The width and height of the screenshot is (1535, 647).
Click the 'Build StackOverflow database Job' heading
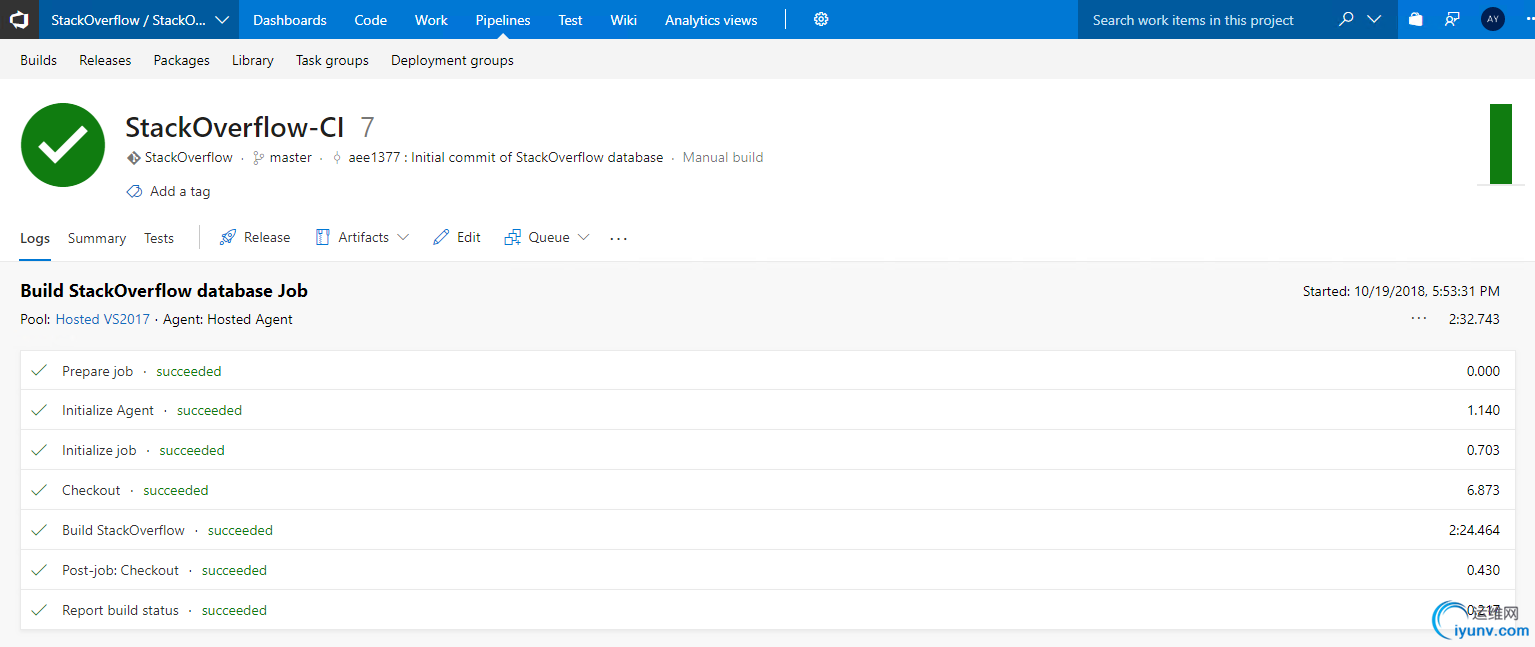click(164, 291)
